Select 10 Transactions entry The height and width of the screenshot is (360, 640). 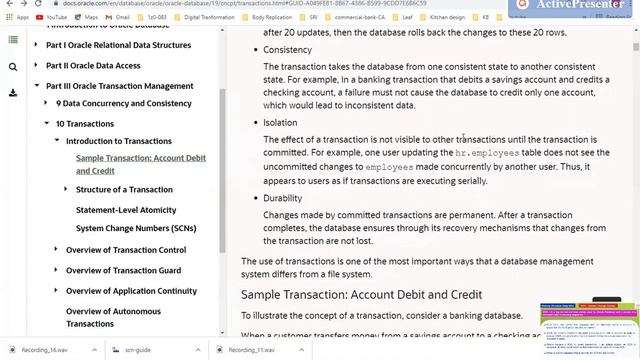(85, 124)
